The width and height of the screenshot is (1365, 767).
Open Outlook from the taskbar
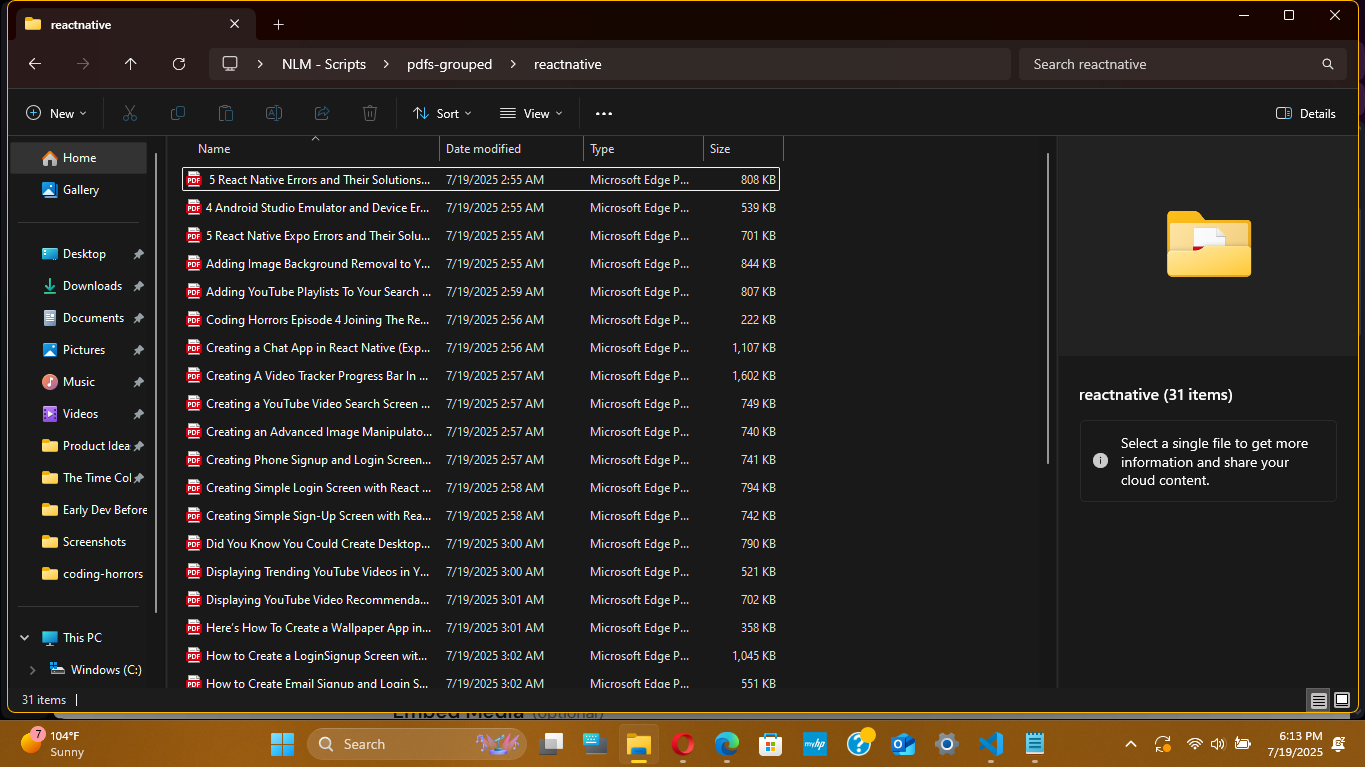[903, 744]
